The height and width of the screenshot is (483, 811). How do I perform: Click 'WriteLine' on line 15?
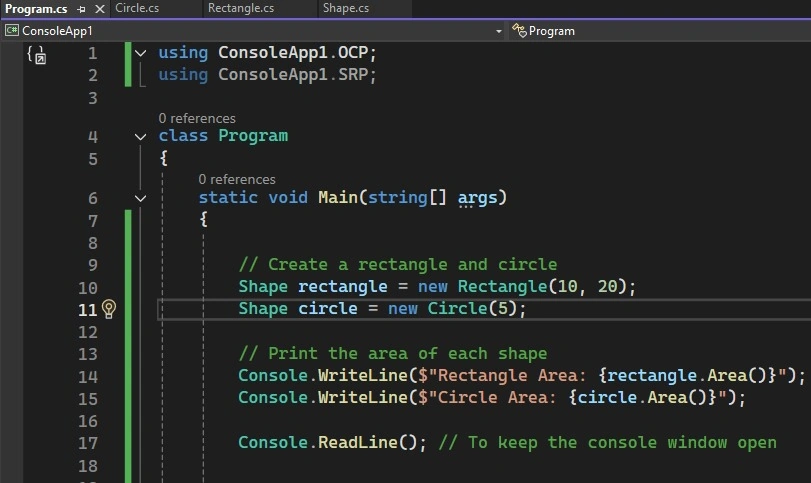coord(363,398)
